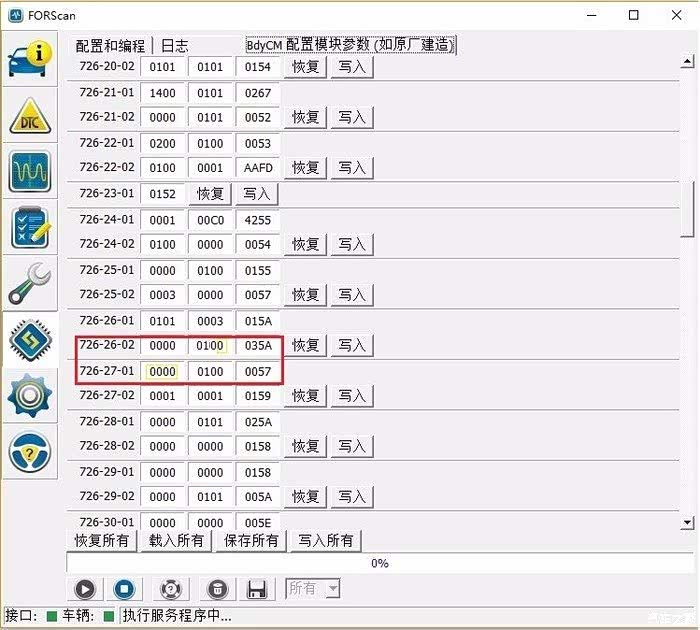
Task: Click 保存所有 button
Action: (251, 540)
